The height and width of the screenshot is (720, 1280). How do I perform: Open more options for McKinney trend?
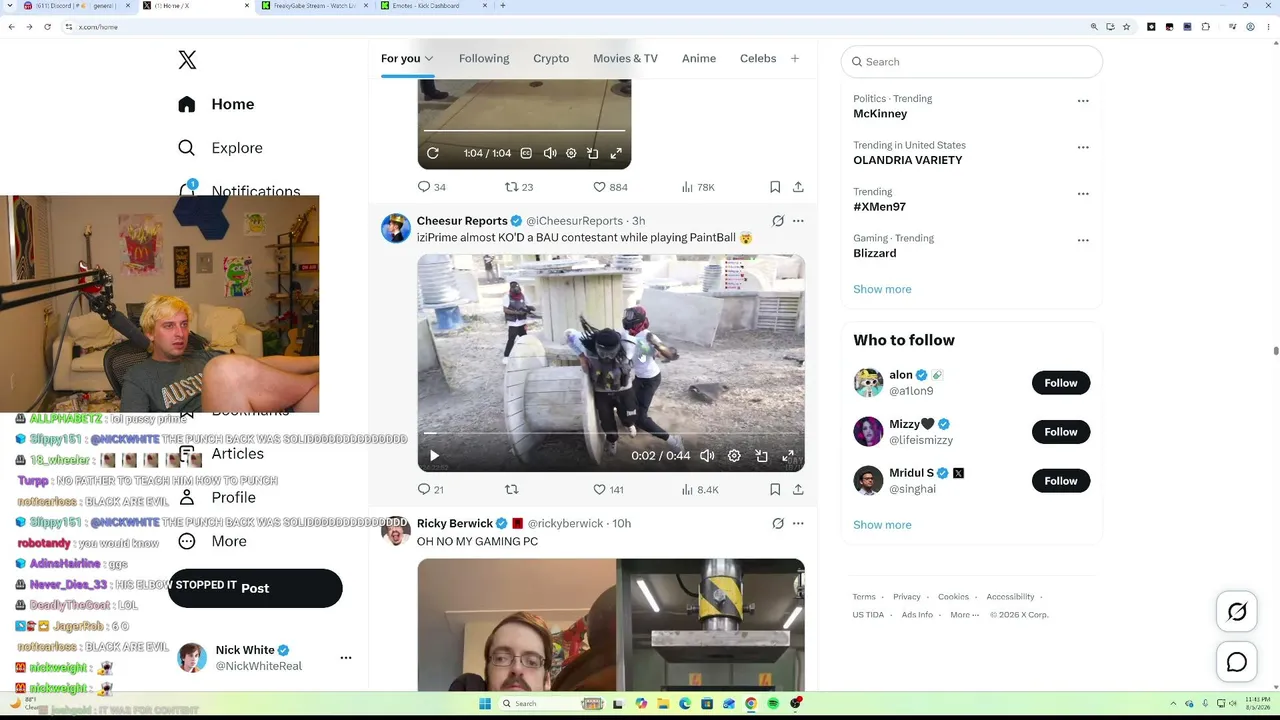(x=1083, y=101)
